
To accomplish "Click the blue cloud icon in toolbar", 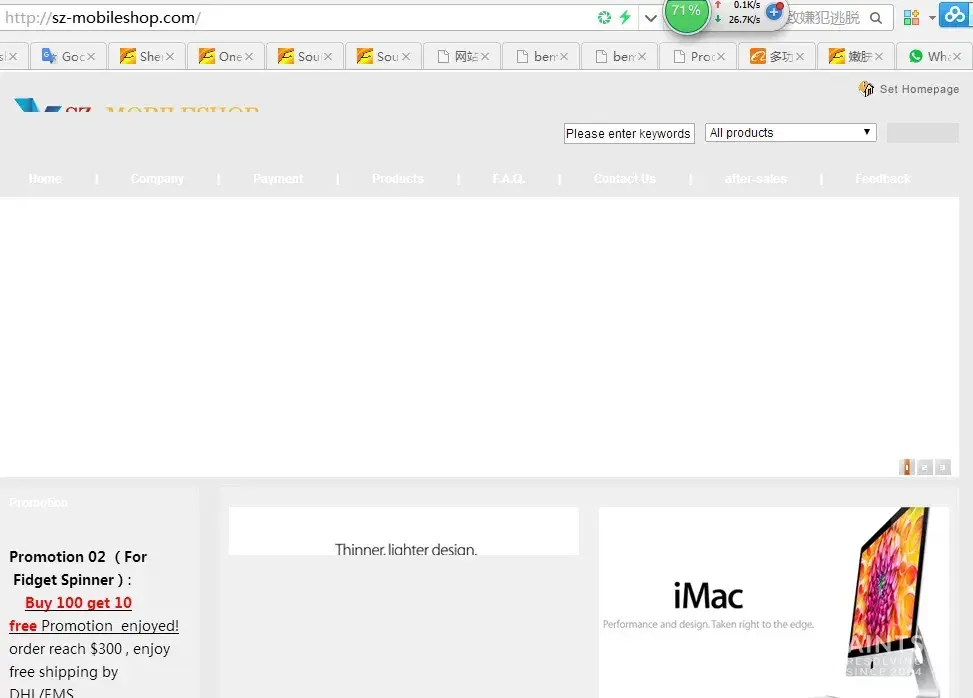I will [x=957, y=18].
